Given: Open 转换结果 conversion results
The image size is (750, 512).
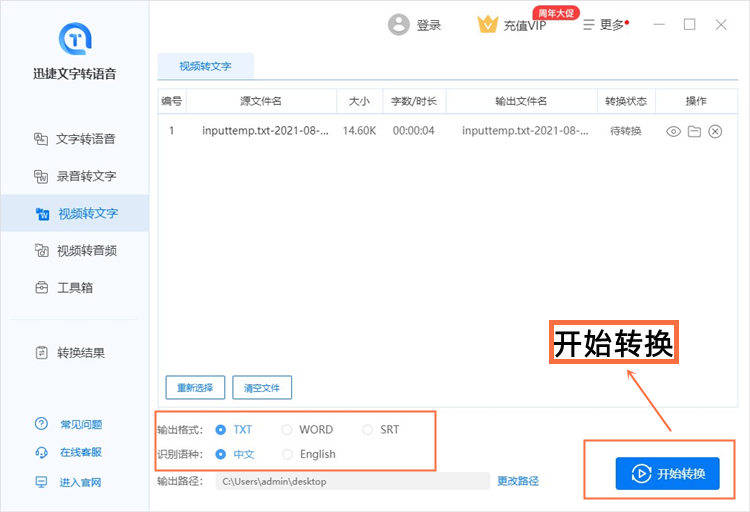Looking at the screenshot, I should [80, 353].
